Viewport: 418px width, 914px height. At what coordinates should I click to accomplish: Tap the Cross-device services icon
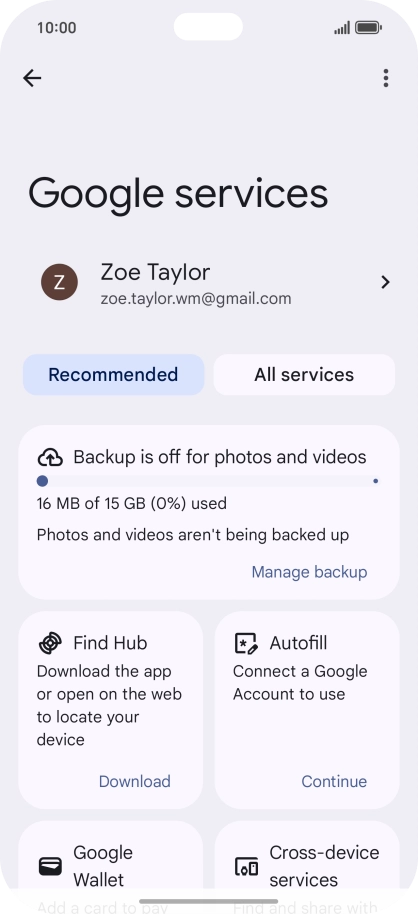pyautogui.click(x=246, y=866)
